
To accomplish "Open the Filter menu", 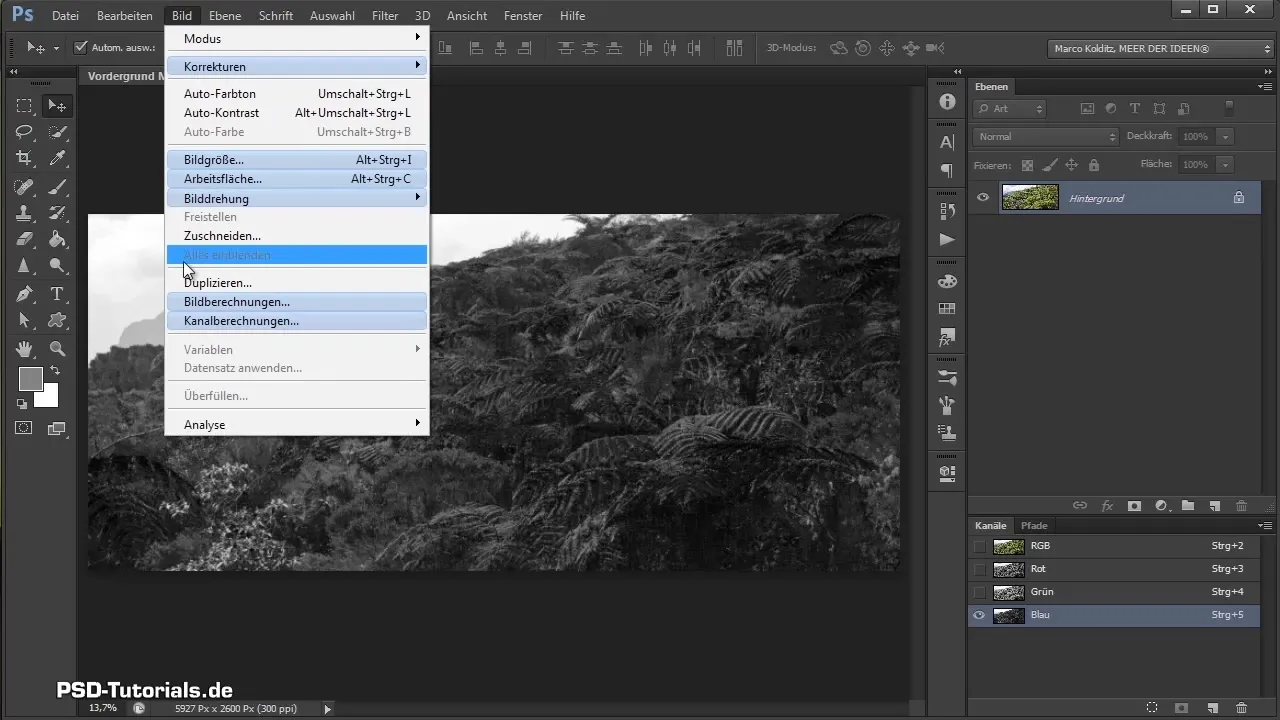I will (x=385, y=16).
